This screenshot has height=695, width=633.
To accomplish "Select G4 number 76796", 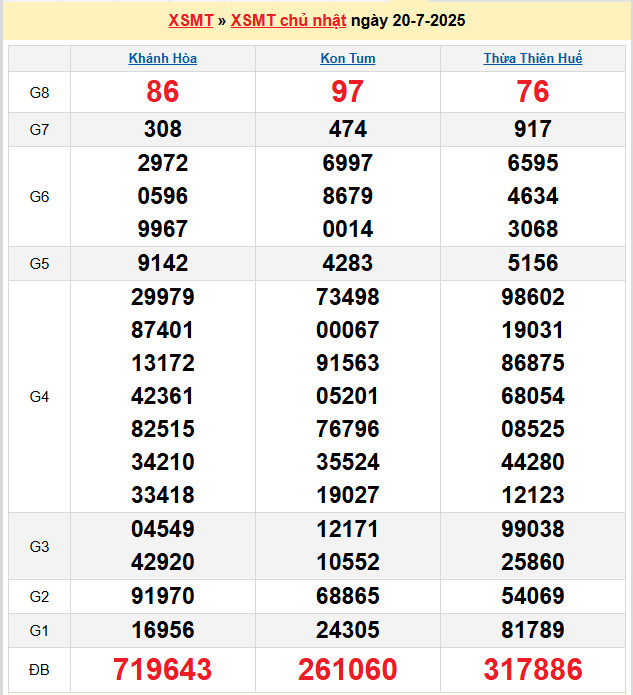I will click(348, 429).
